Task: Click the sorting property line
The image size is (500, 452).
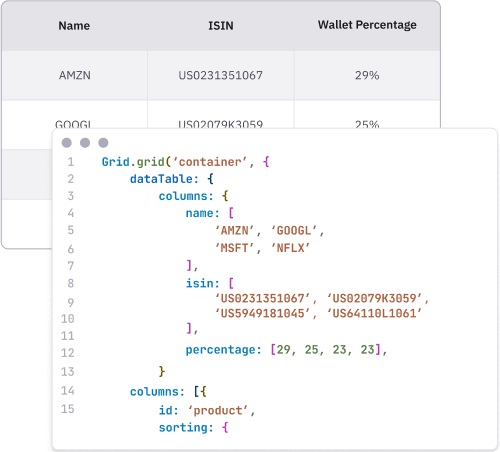Action: point(193,427)
